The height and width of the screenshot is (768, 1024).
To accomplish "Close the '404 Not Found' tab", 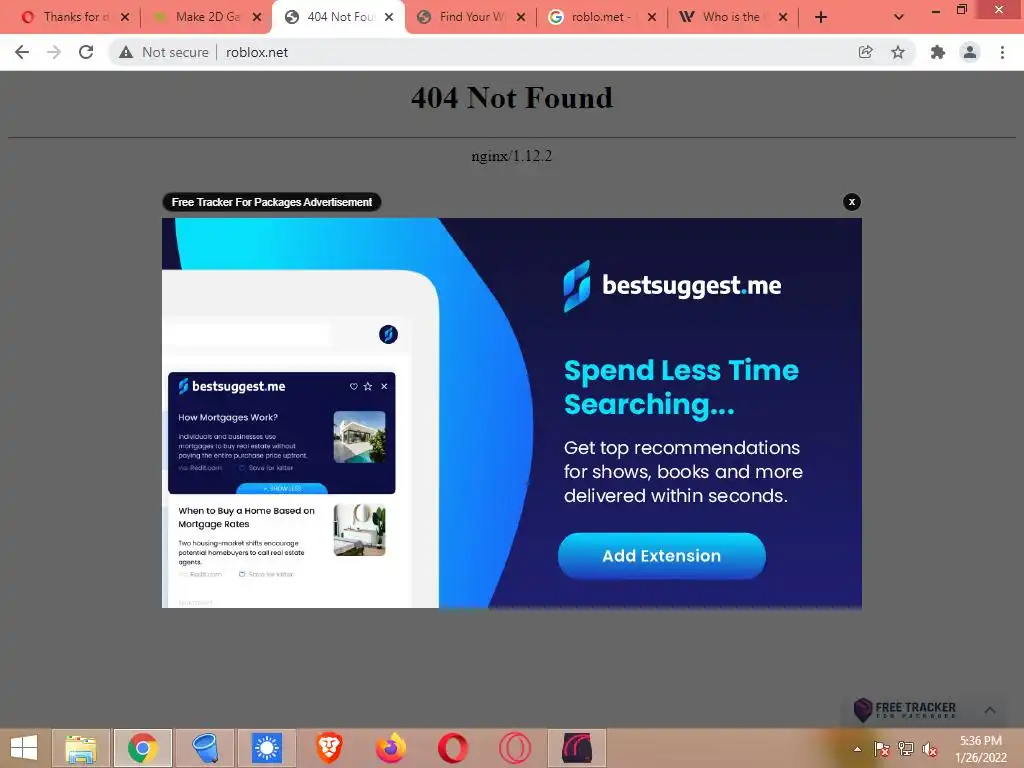I will [x=389, y=17].
